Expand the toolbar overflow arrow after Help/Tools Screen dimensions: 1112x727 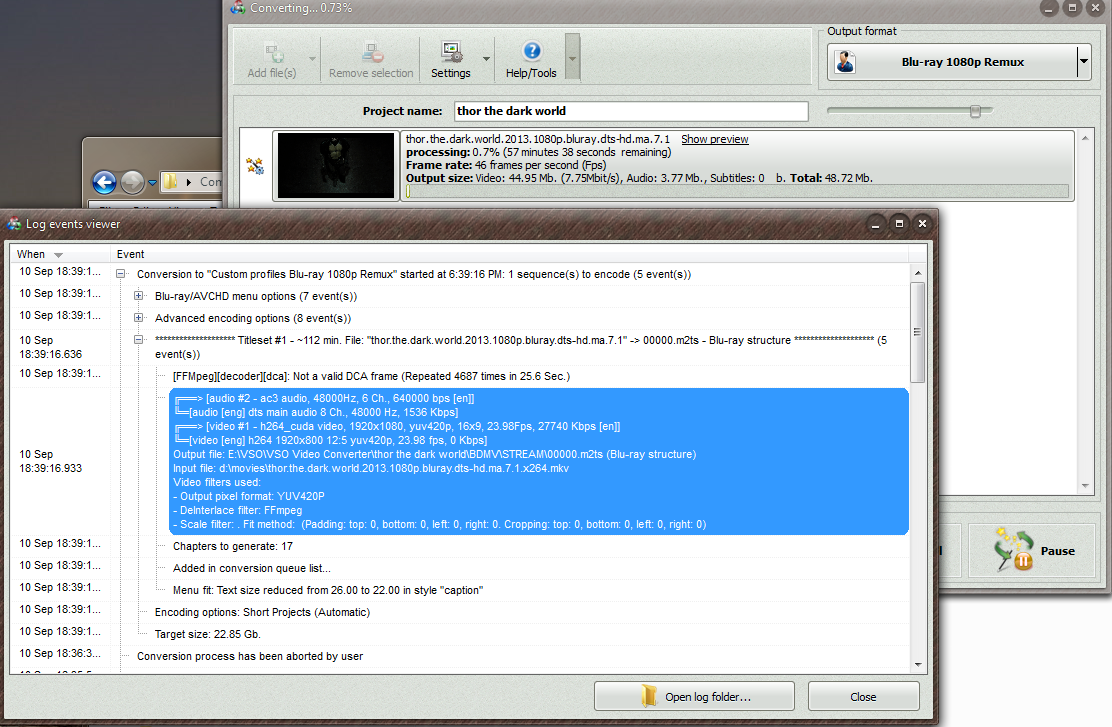pos(572,57)
